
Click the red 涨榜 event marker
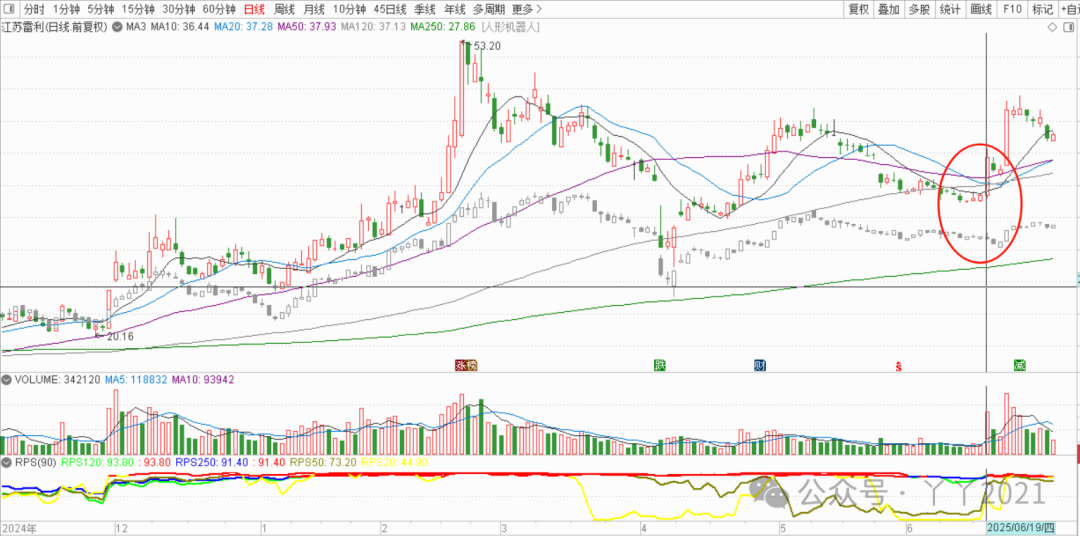click(466, 365)
